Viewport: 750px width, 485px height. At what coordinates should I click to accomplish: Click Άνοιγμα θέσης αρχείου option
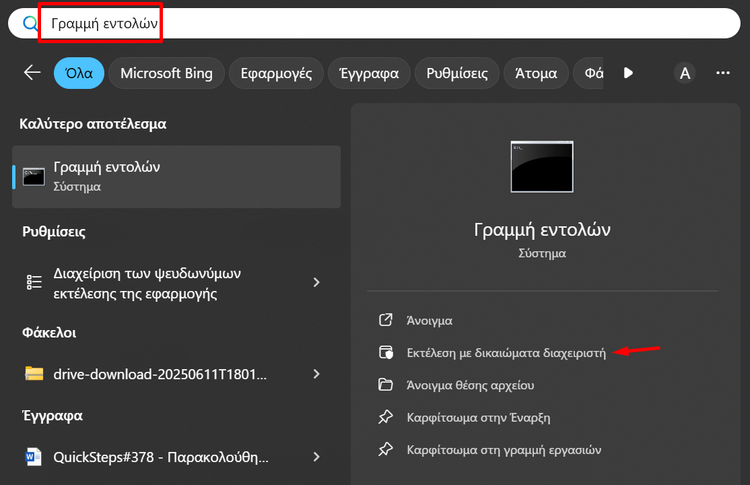470,385
